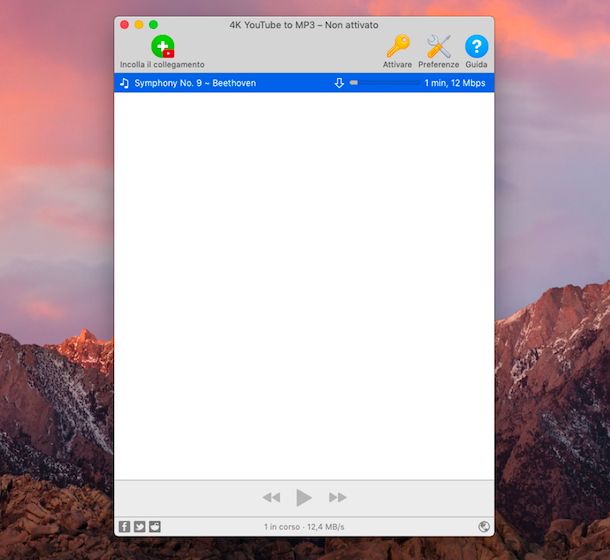This screenshot has width=610, height=560.
Task: Click the music note icon beside Symphony No. 9
Action: click(124, 83)
